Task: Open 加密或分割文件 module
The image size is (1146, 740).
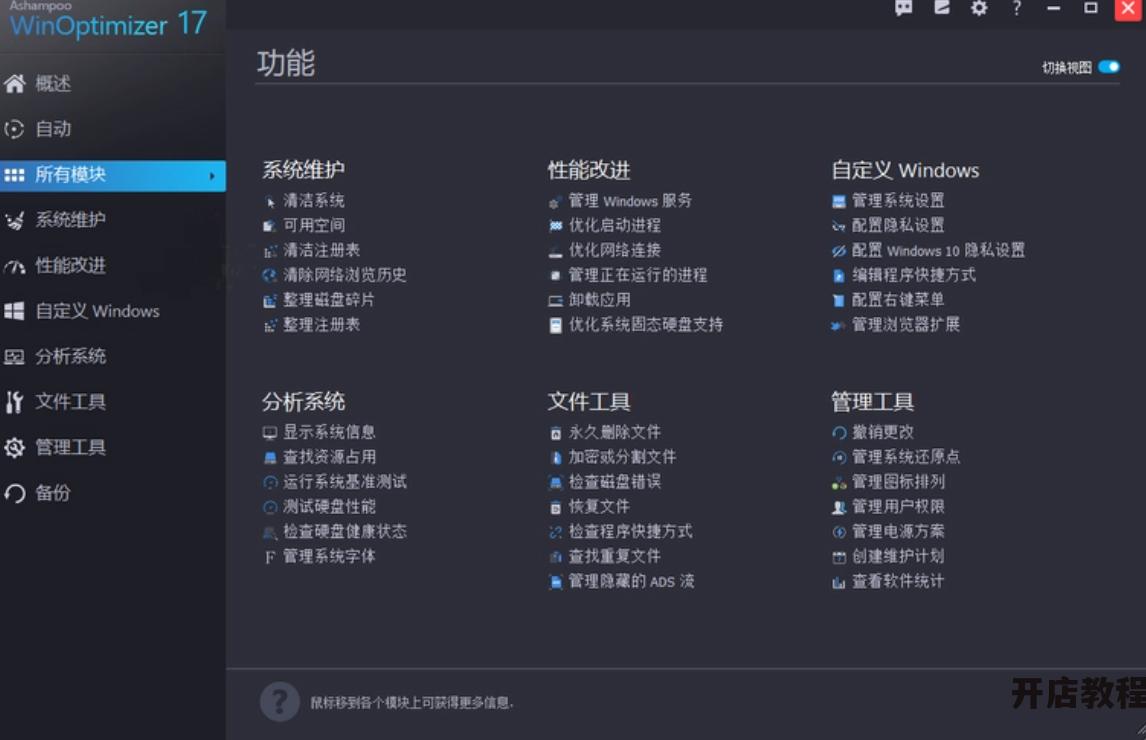Action: click(x=623, y=457)
